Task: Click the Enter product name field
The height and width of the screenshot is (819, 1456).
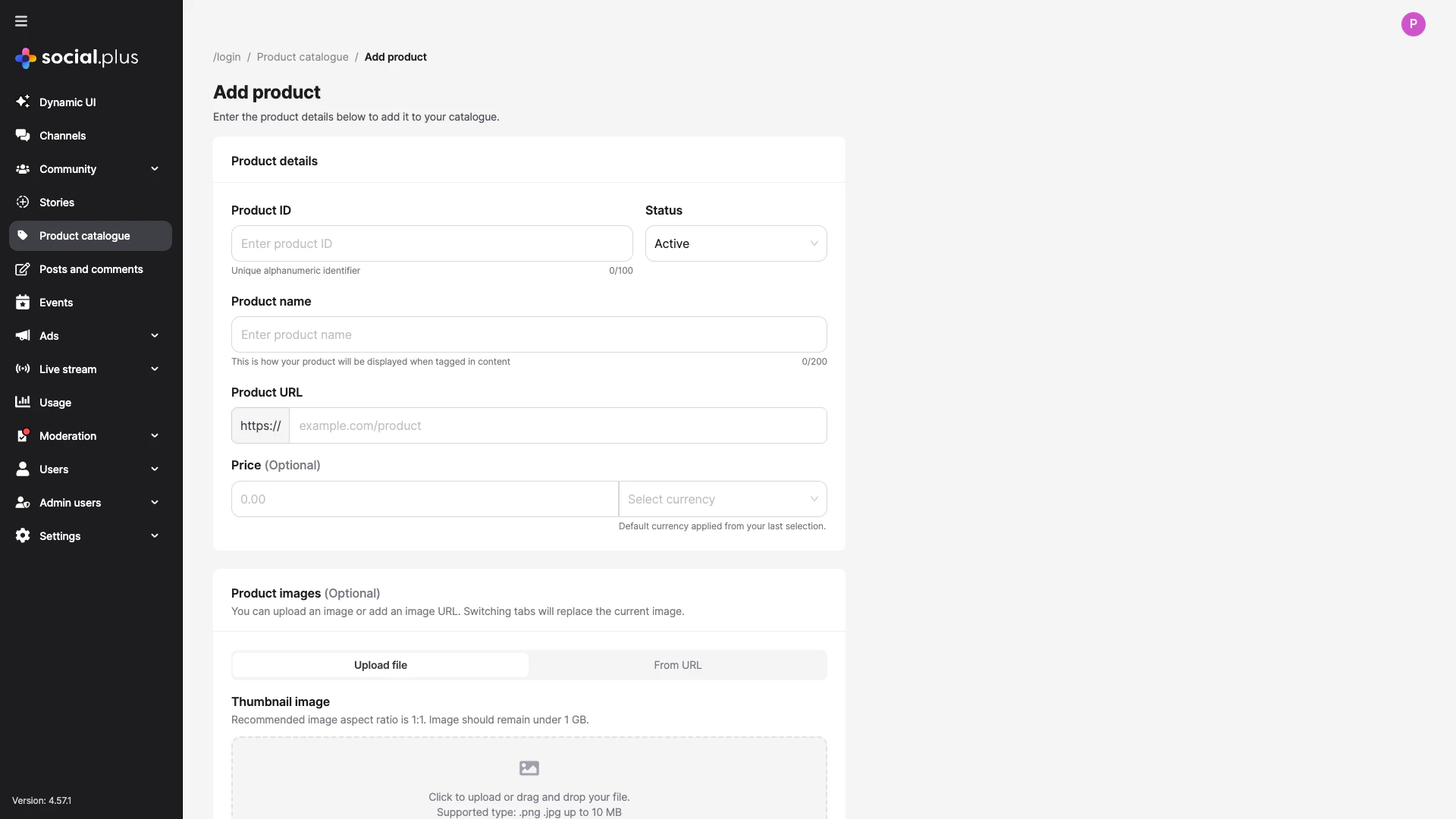Action: 529,334
